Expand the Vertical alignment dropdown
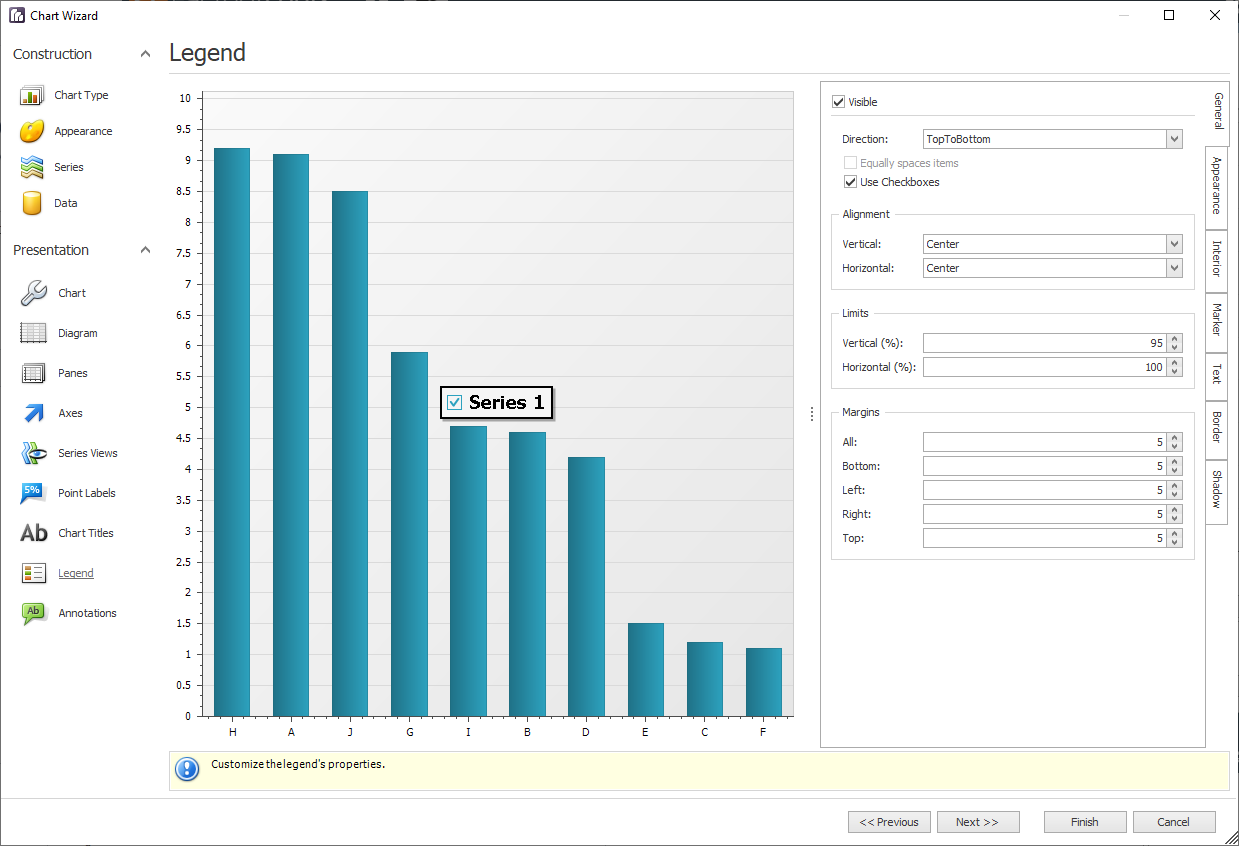Image resolution: width=1239 pixels, height=846 pixels. [x=1174, y=244]
